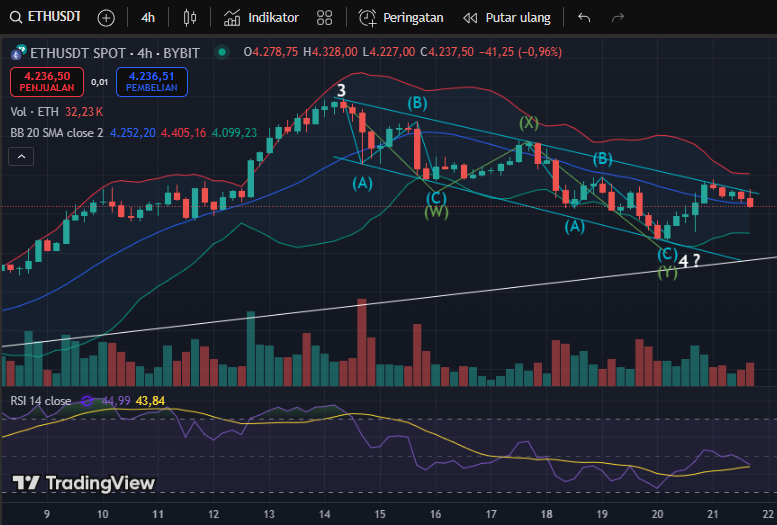Screen dimensions: 777x525
Task: Click date 20 on time axis
Action: (x=657, y=514)
